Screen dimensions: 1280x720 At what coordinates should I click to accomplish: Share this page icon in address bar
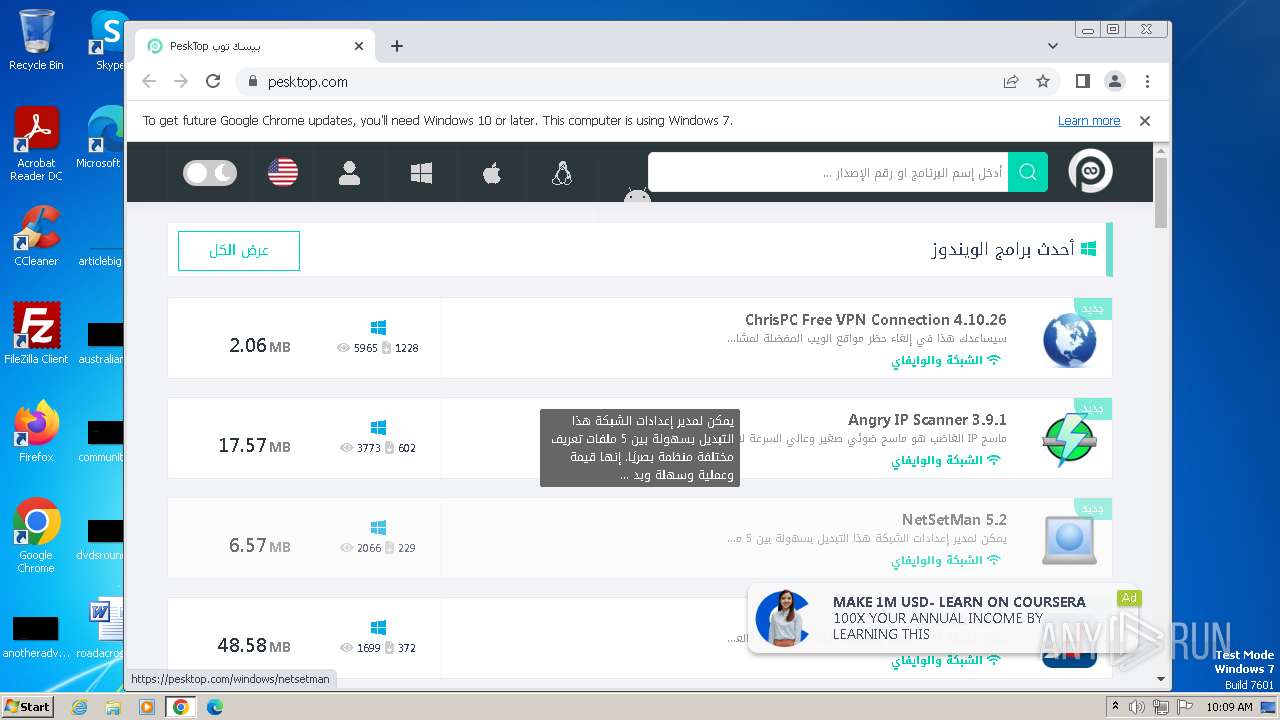[x=1011, y=82]
